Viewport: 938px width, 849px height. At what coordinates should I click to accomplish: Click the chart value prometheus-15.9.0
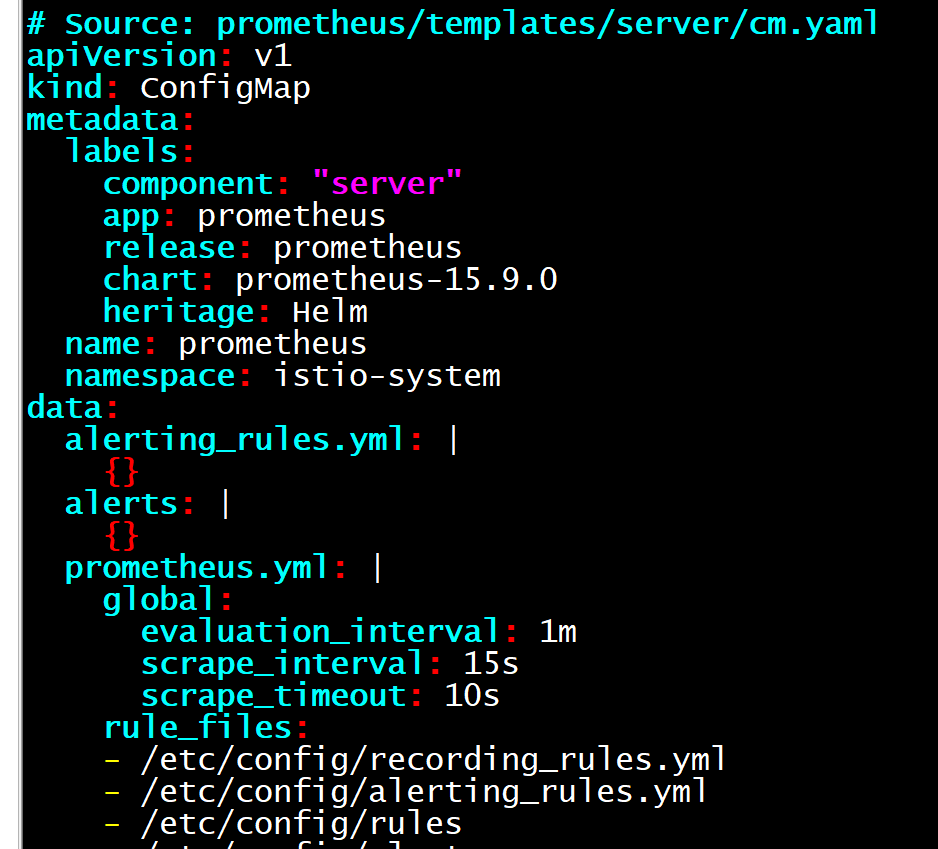[x=397, y=279]
